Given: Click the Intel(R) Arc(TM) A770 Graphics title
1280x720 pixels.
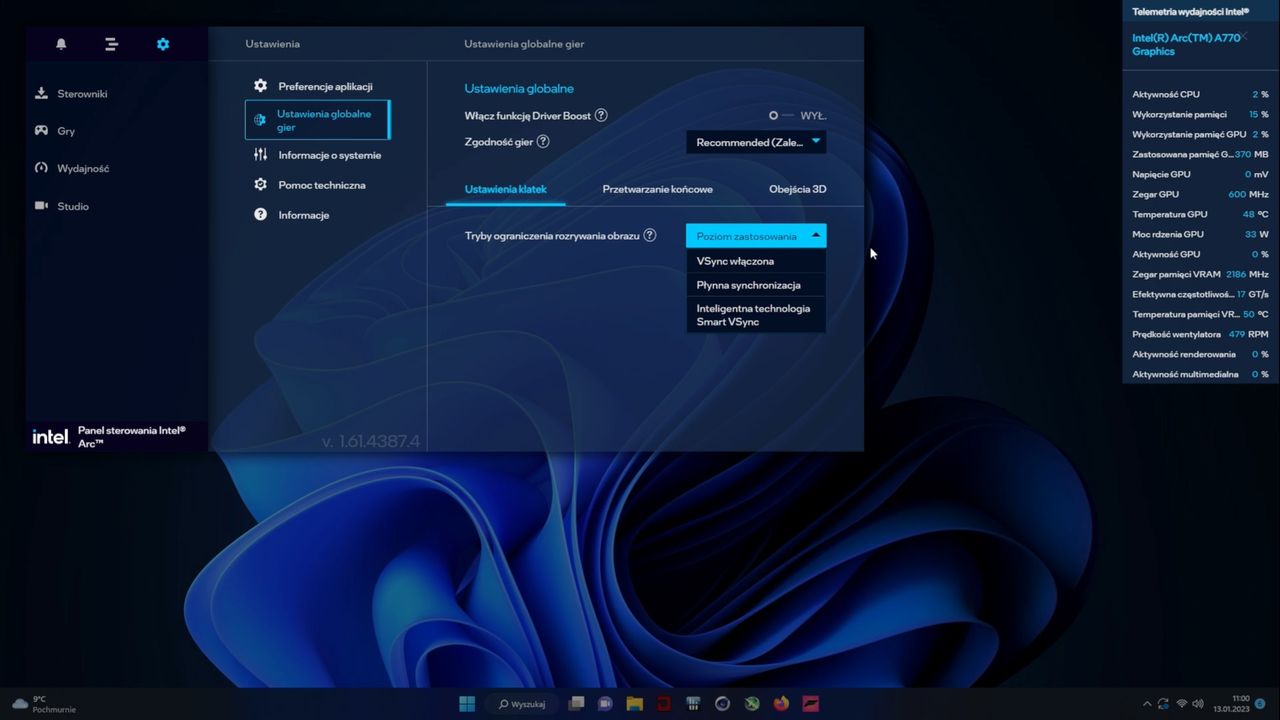Looking at the screenshot, I should [x=1186, y=44].
